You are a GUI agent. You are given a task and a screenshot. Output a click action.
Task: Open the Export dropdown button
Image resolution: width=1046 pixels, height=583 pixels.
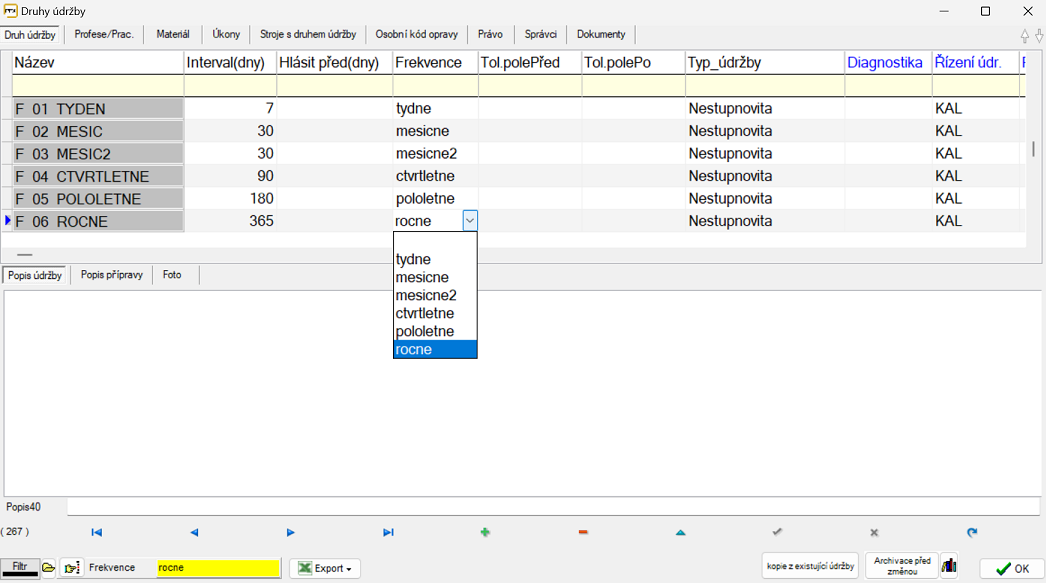pyautogui.click(x=325, y=568)
